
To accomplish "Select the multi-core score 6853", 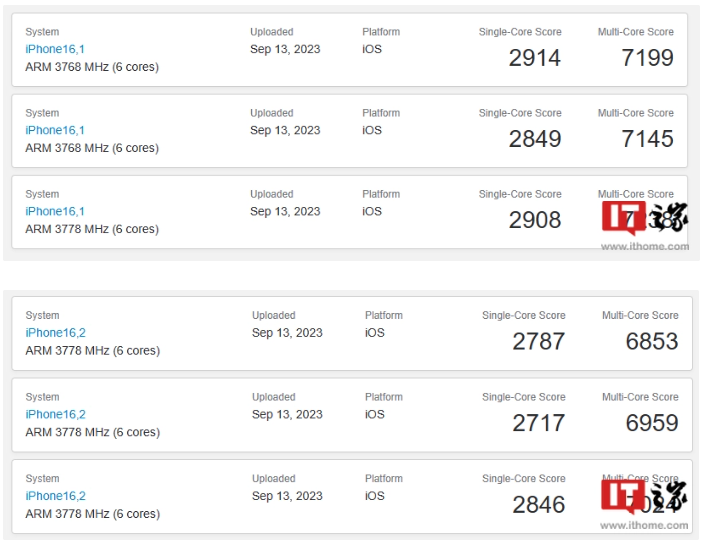I will pos(652,342).
